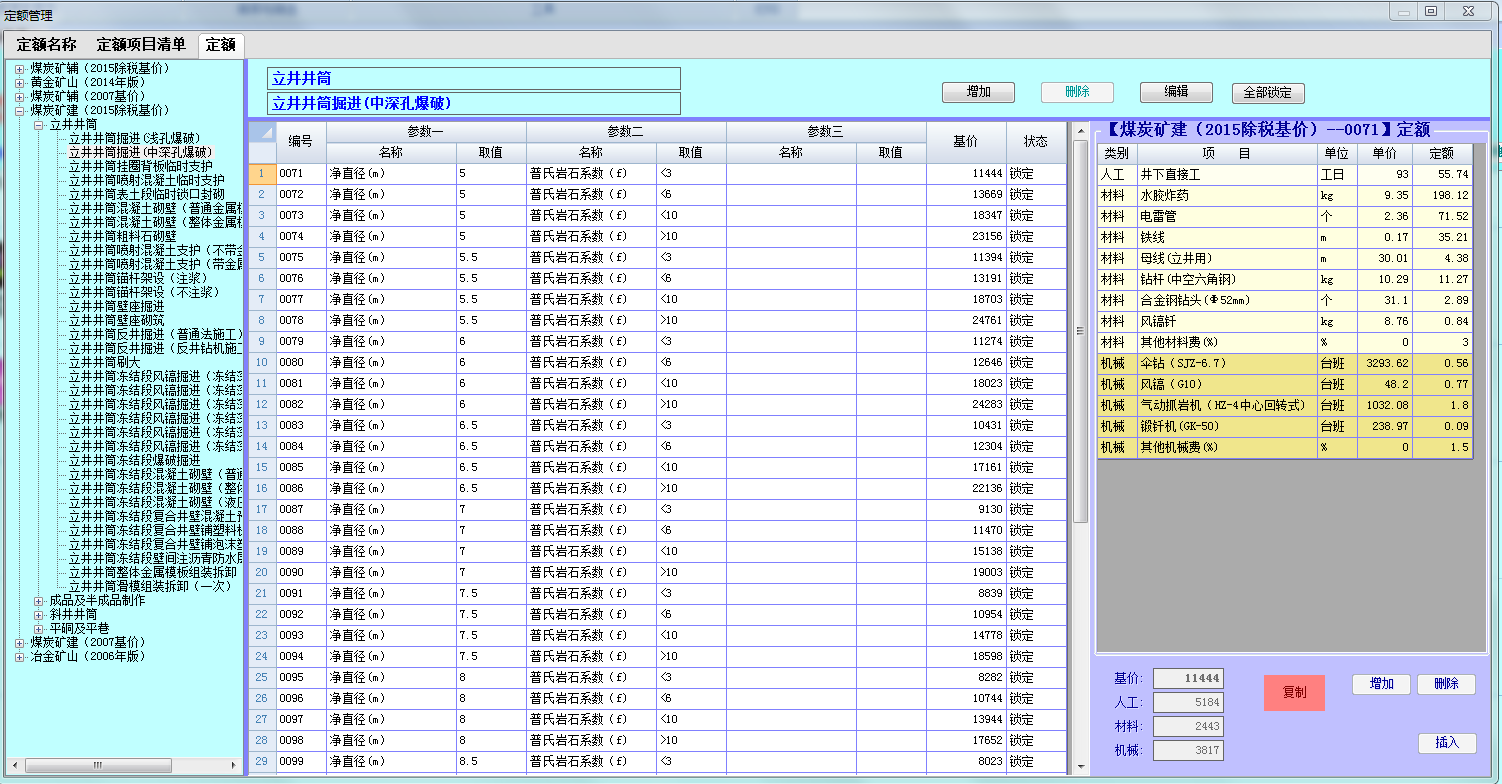Click cell with 编号 0080
This screenshot has height=784, width=1502.
click(x=301, y=362)
